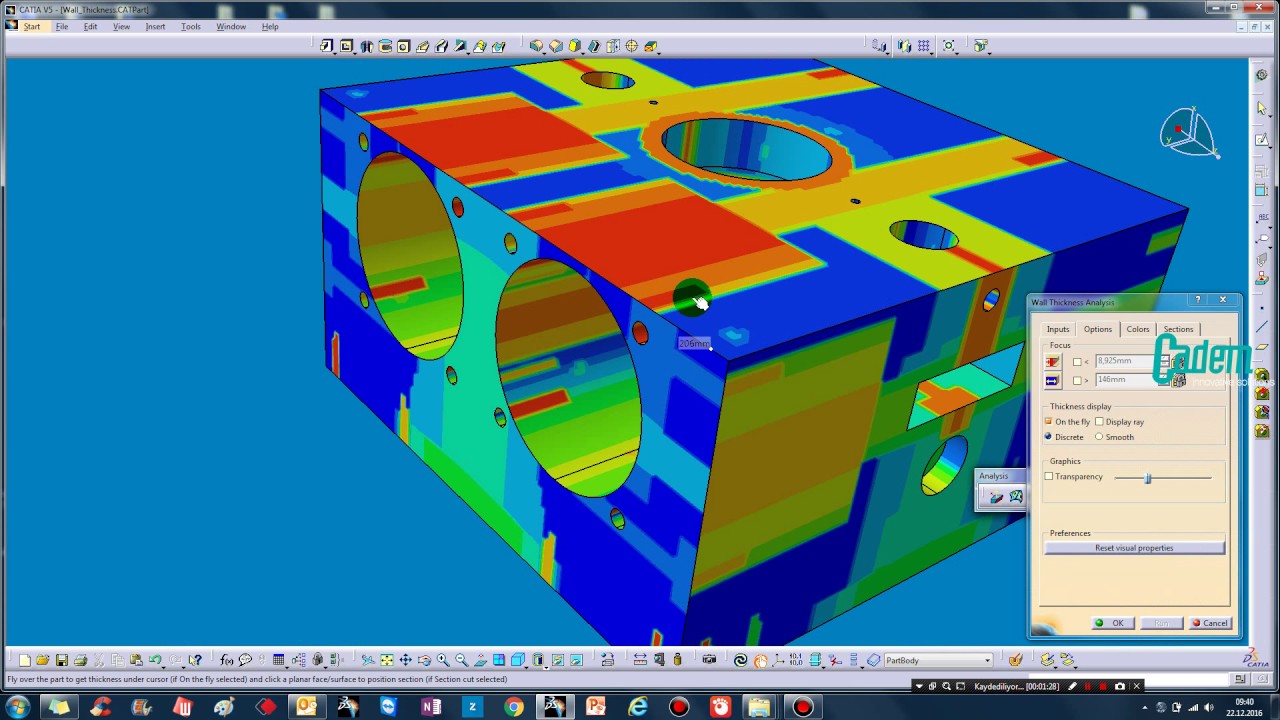Click the Pan view icon
Viewport: 1280px width, 720px height.
pos(405,660)
